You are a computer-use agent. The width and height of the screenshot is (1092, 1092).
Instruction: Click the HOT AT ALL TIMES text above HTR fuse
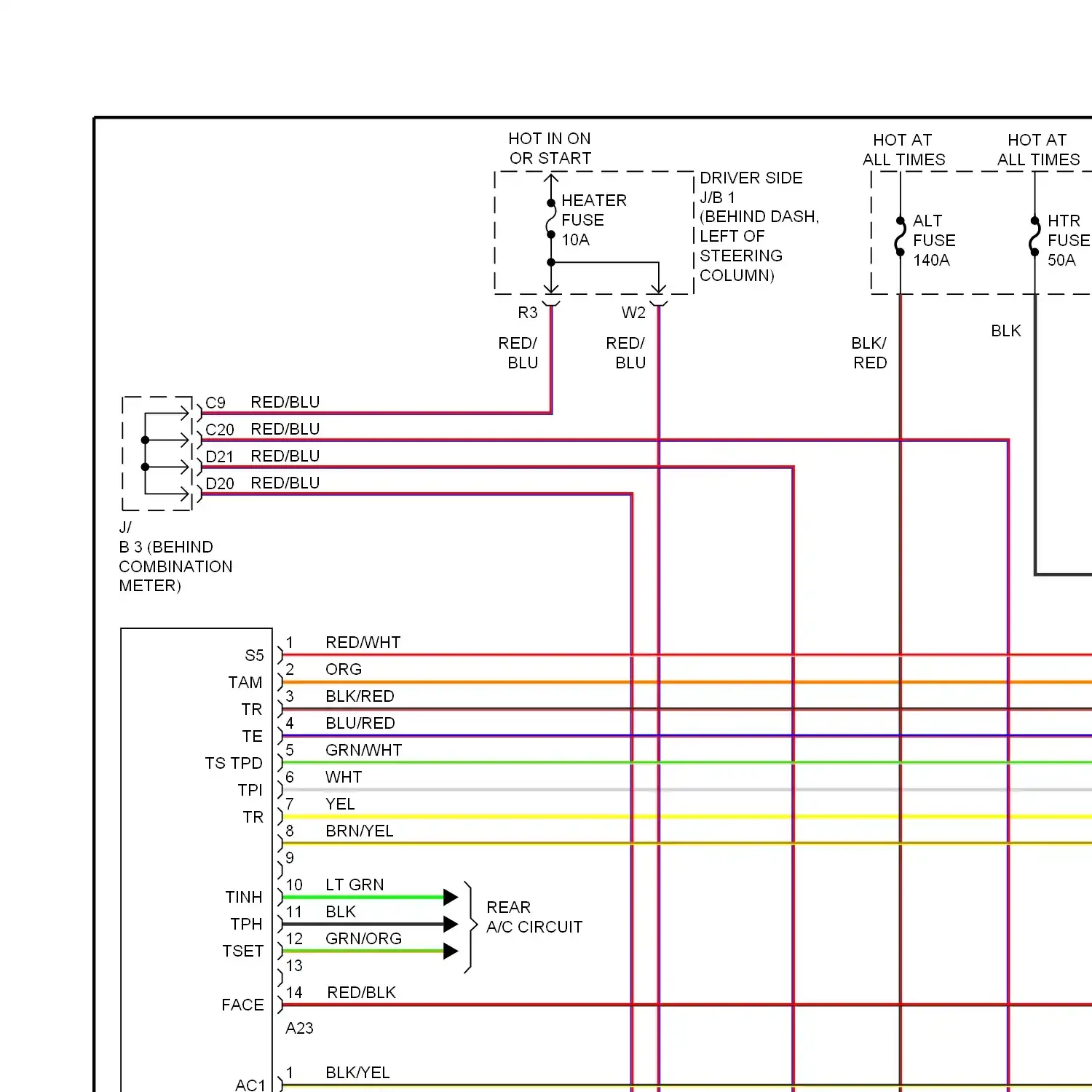click(1038, 150)
